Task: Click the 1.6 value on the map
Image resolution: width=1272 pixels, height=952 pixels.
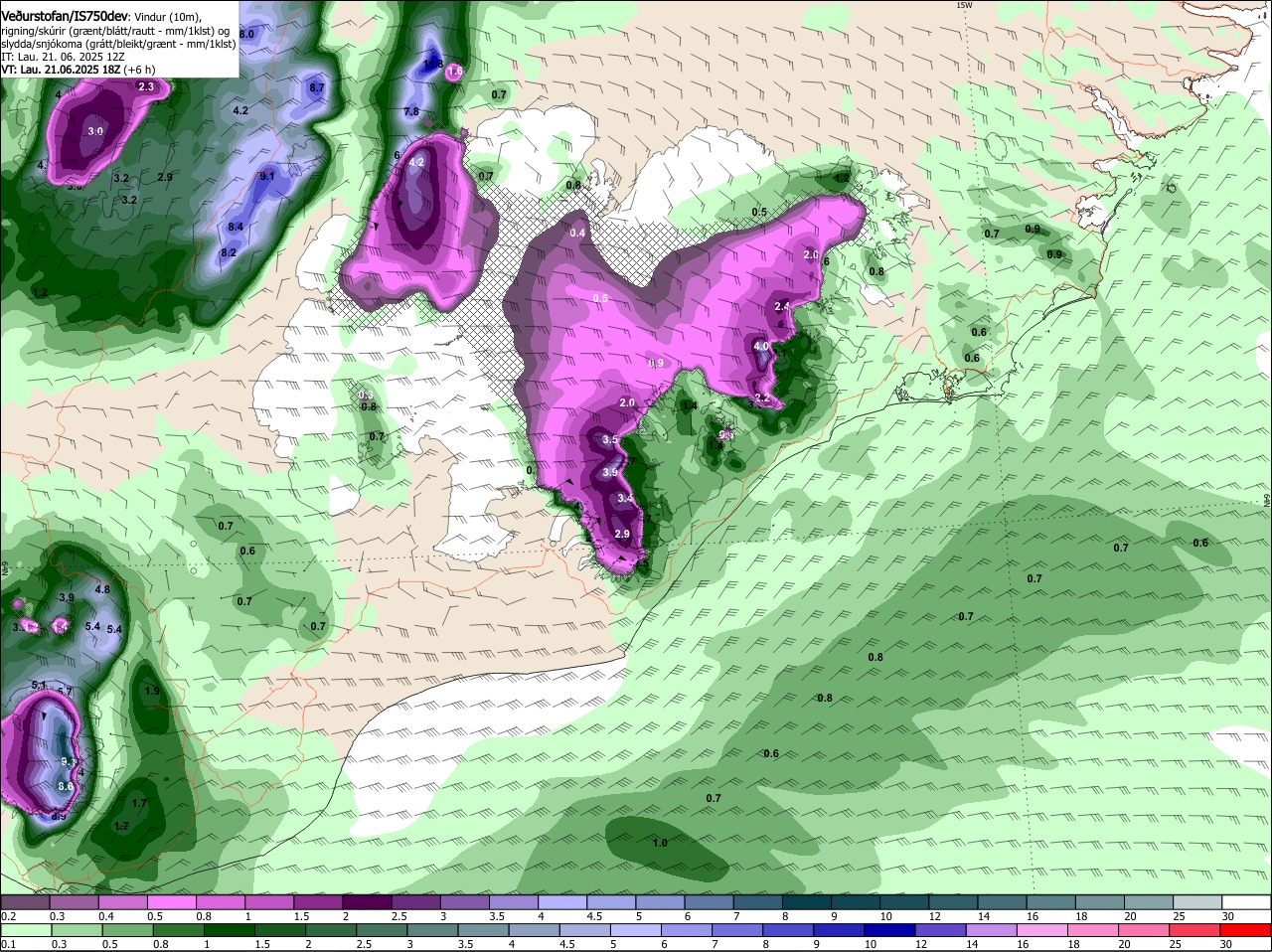Action: coord(455,72)
